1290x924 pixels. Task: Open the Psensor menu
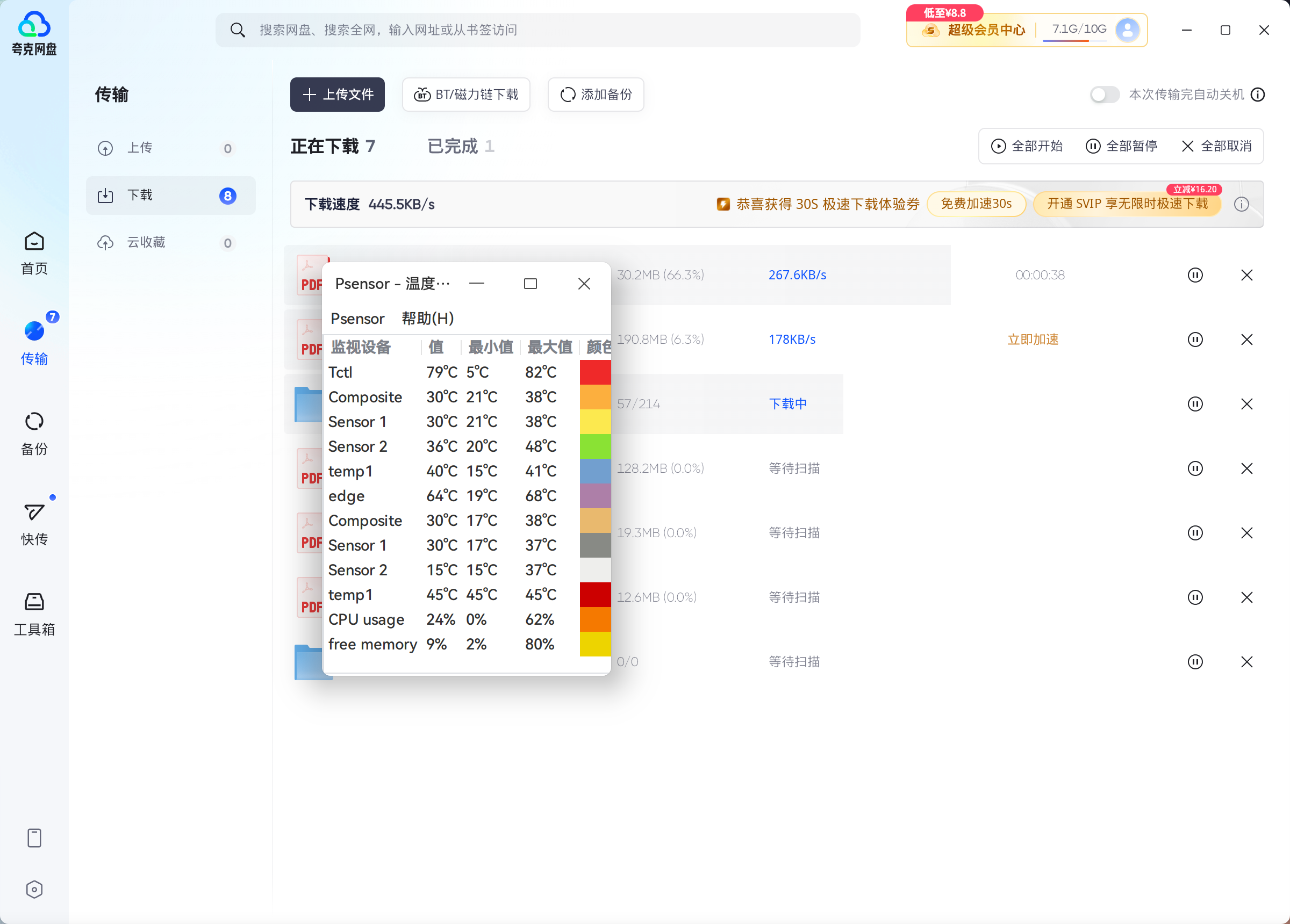coord(357,319)
